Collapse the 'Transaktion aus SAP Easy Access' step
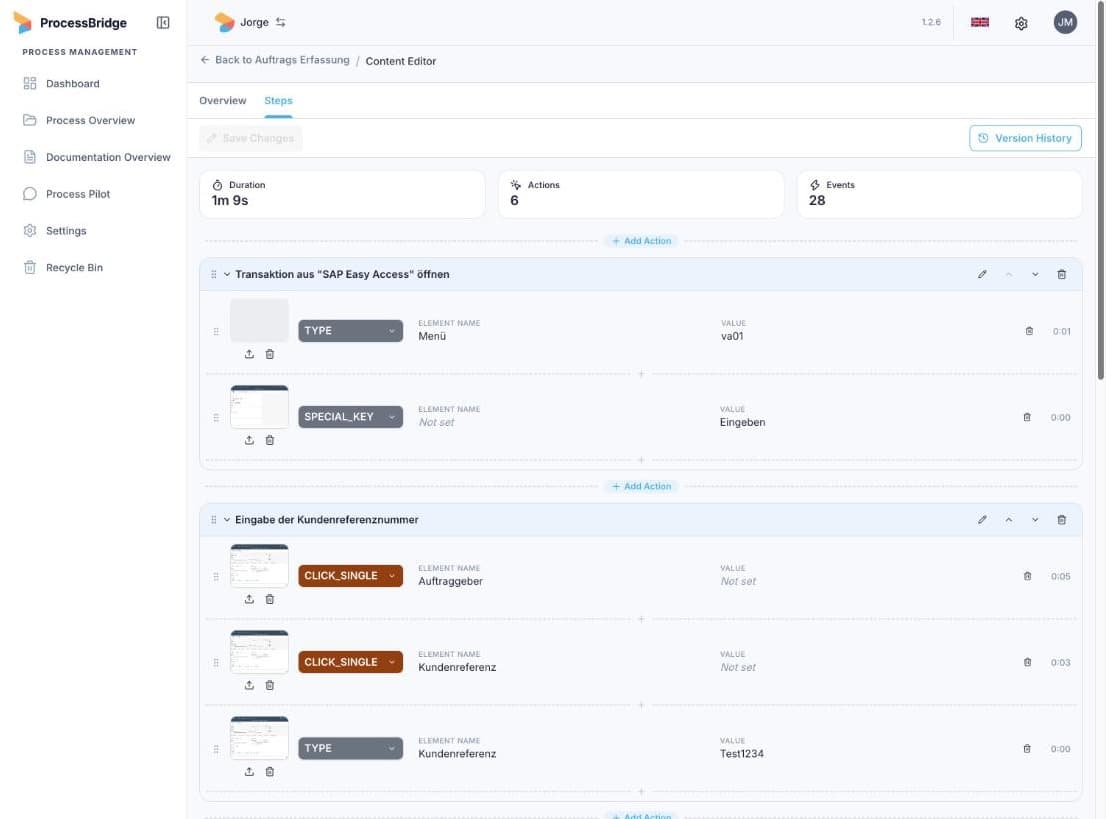 [227, 274]
